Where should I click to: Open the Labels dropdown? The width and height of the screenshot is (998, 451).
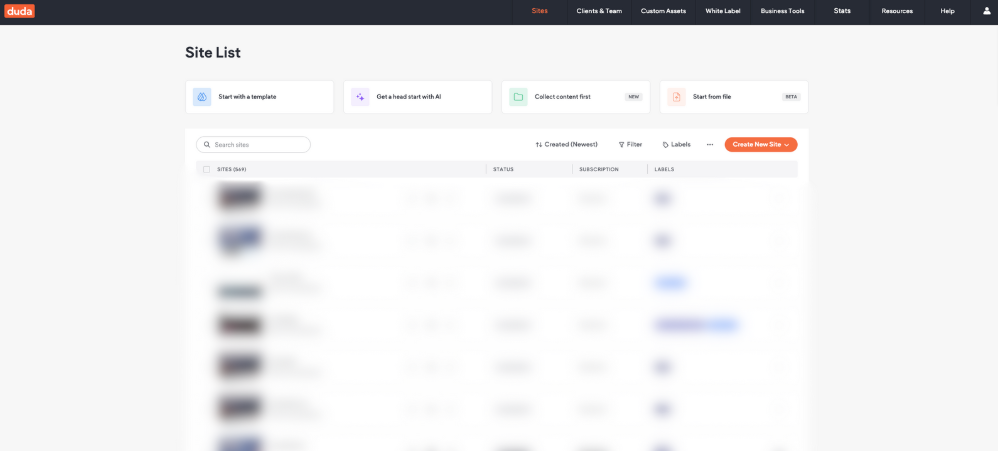tap(676, 145)
